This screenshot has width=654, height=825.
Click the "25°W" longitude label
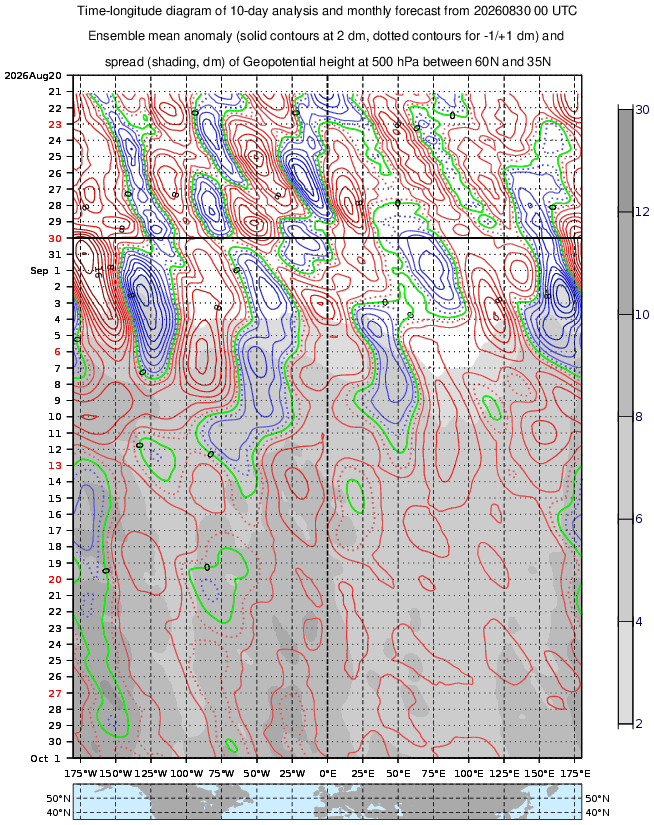(x=292, y=773)
